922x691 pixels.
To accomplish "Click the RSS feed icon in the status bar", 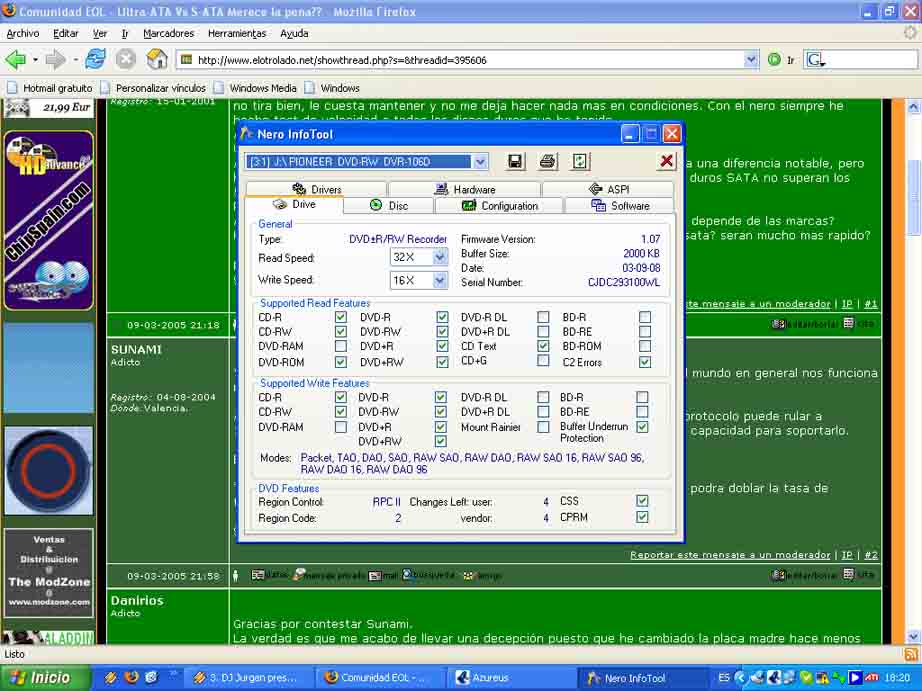I will [x=911, y=654].
